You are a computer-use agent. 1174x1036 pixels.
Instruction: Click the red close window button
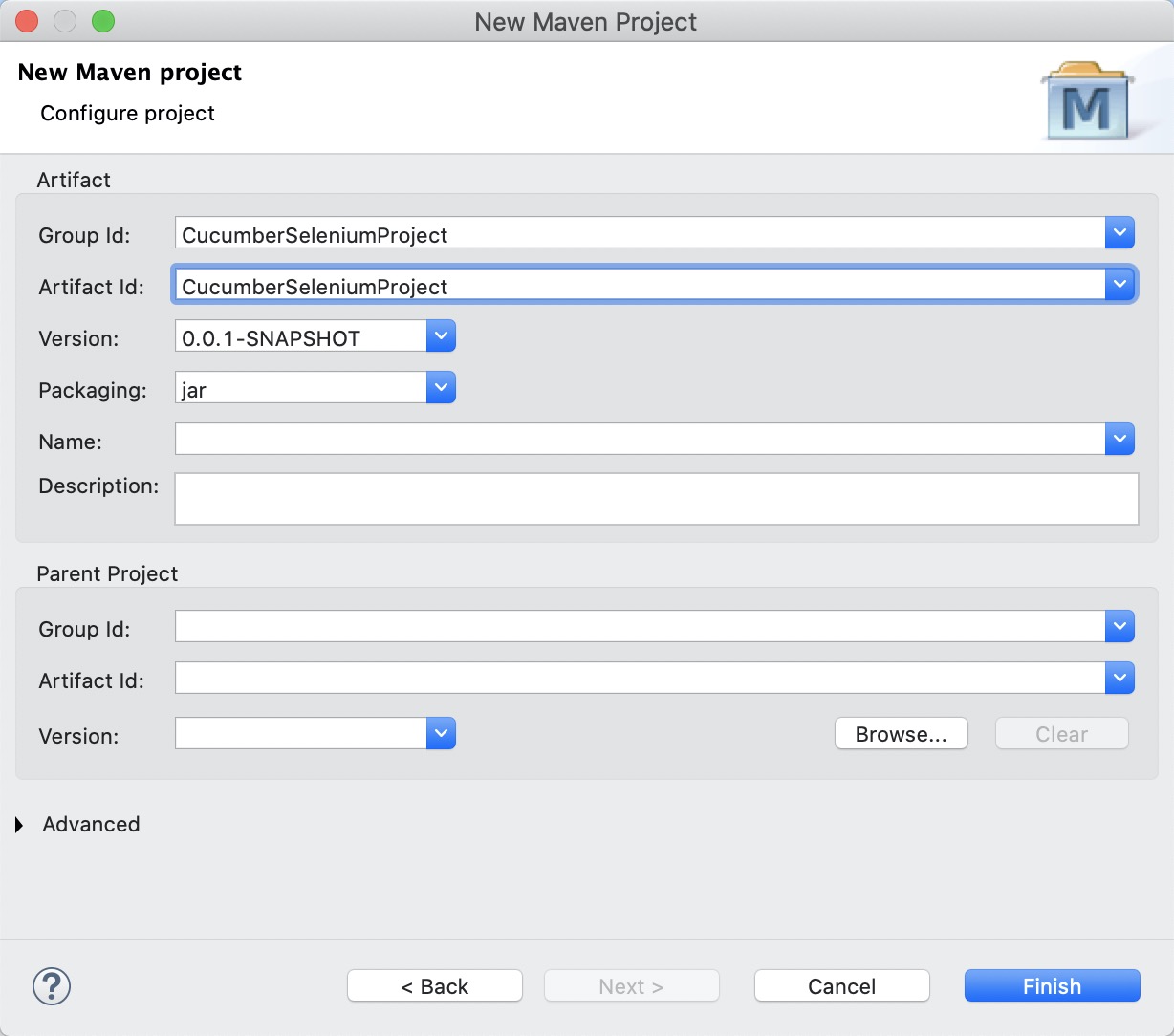(x=27, y=21)
